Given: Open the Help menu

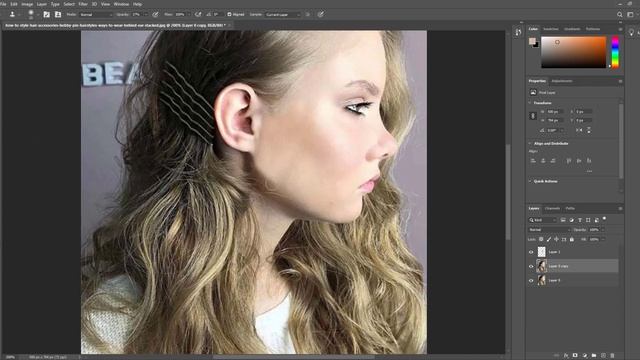Looking at the screenshot, I should tap(138, 4).
